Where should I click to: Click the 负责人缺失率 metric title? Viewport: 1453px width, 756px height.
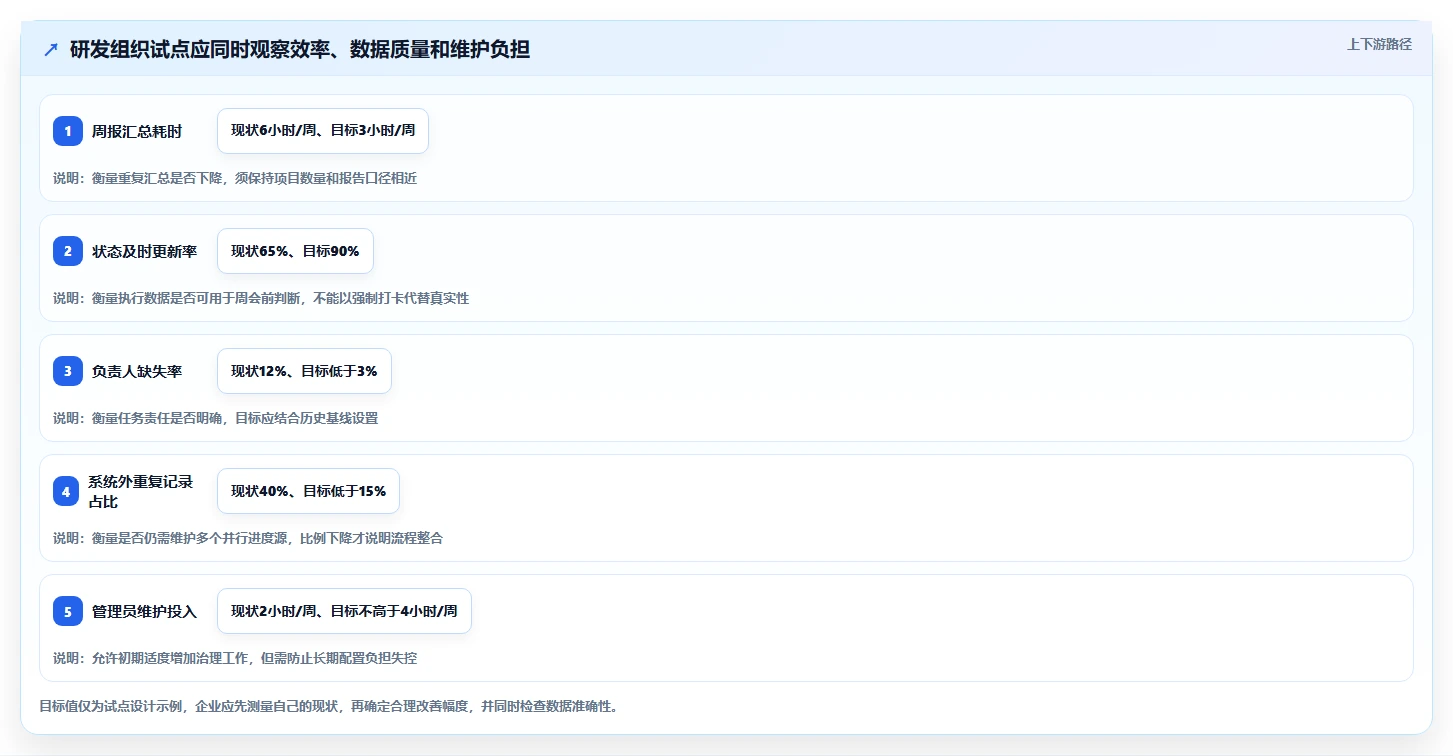coord(137,371)
